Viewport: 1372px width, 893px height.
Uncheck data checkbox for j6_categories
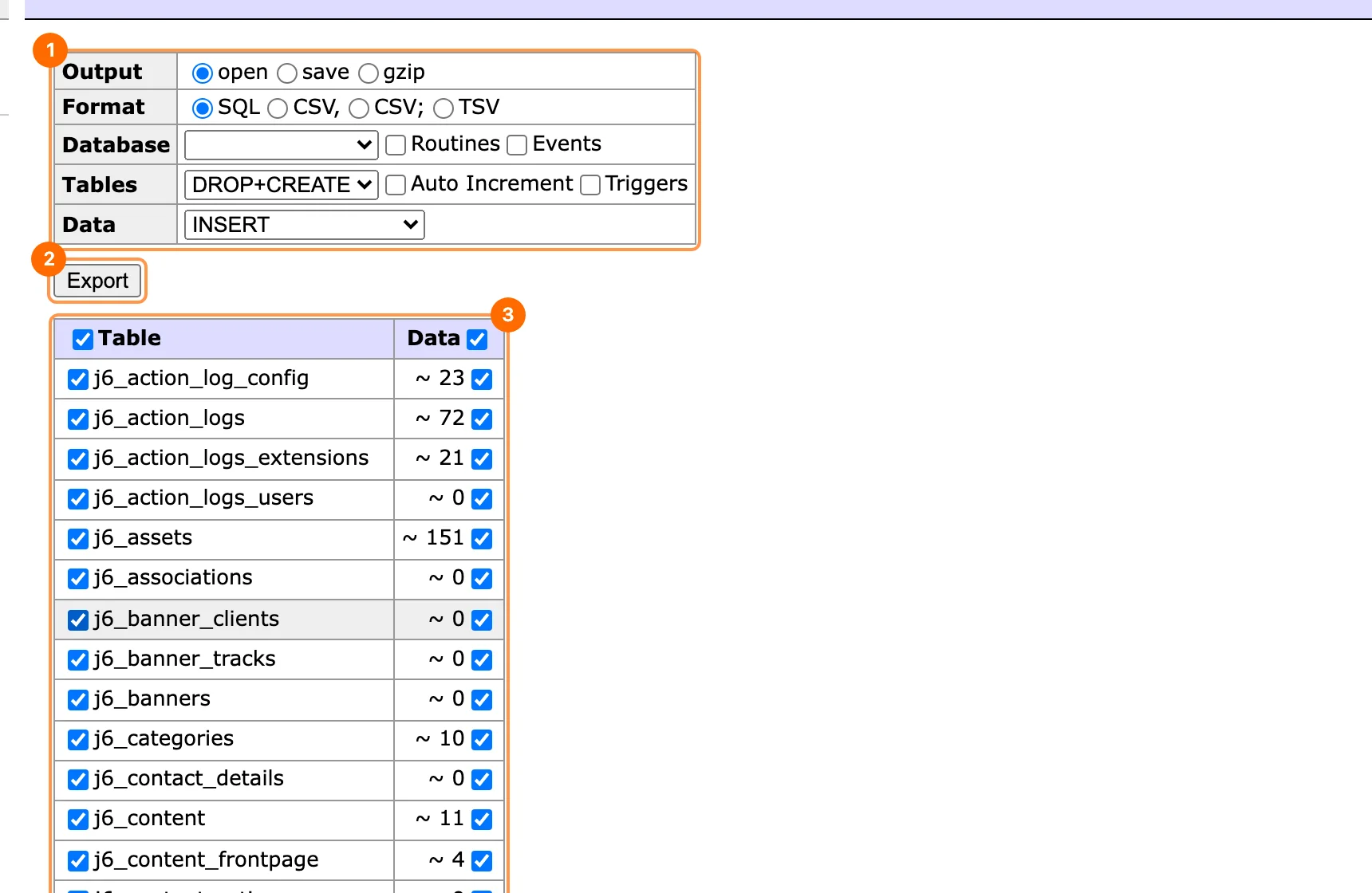click(x=482, y=740)
